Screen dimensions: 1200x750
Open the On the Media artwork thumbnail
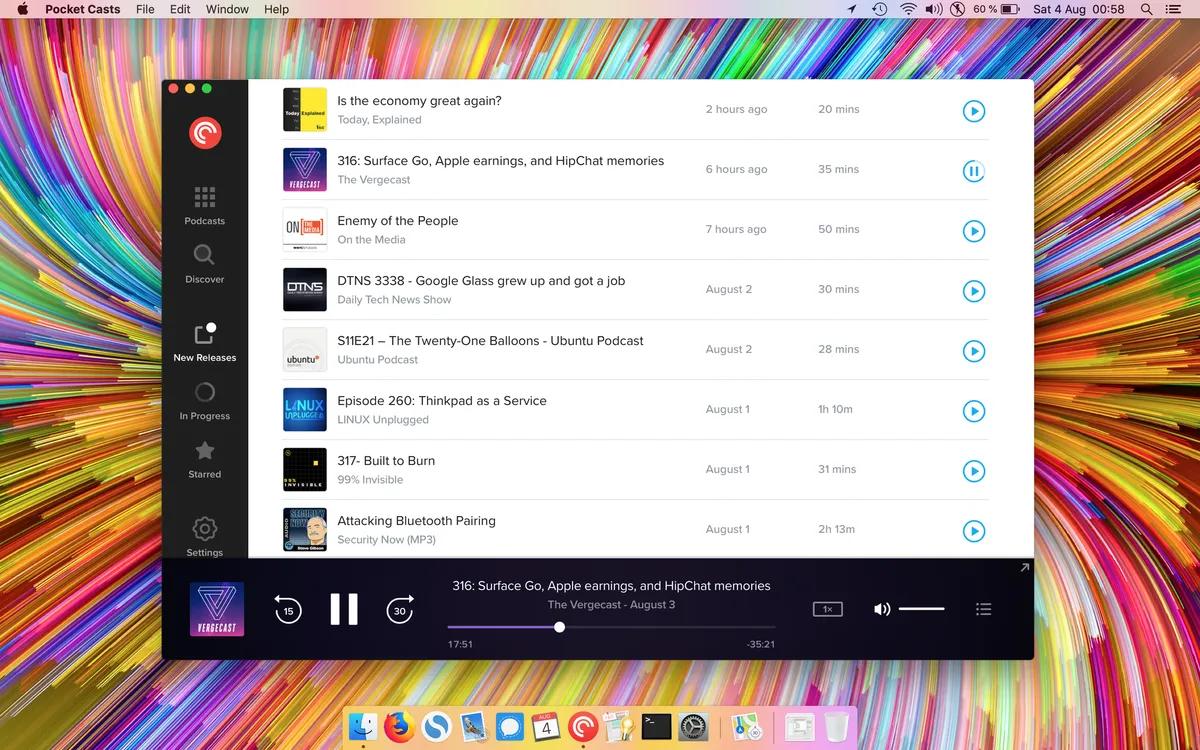pos(305,230)
